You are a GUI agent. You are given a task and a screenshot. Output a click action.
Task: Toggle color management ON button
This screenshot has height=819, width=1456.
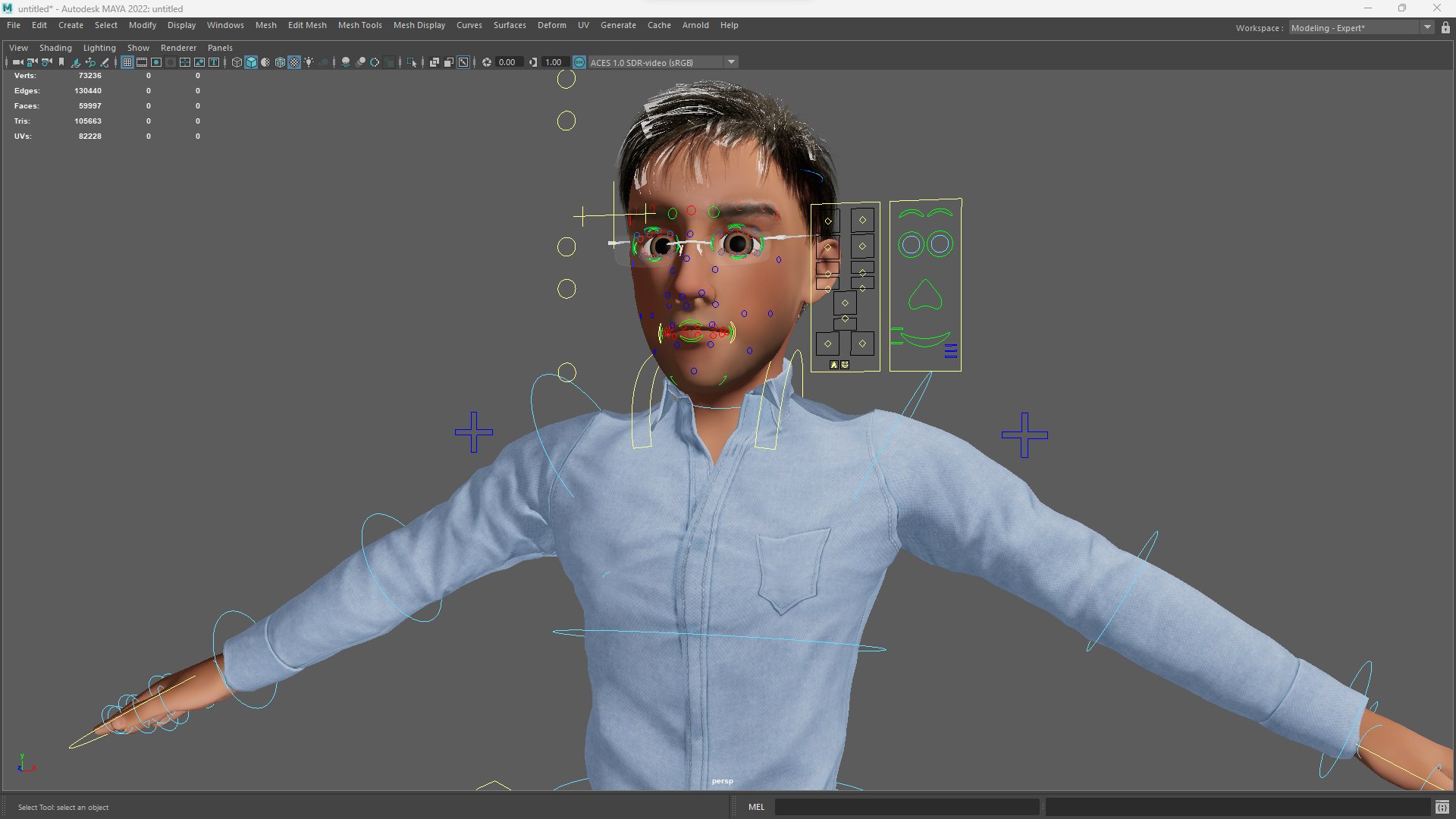tap(579, 62)
